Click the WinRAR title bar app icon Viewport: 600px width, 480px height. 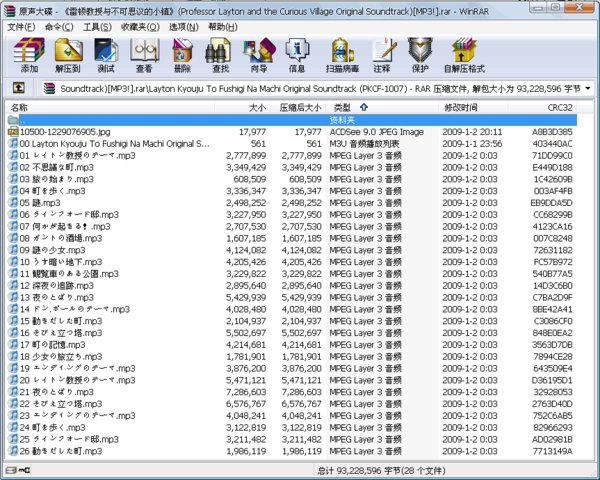(x=10, y=11)
